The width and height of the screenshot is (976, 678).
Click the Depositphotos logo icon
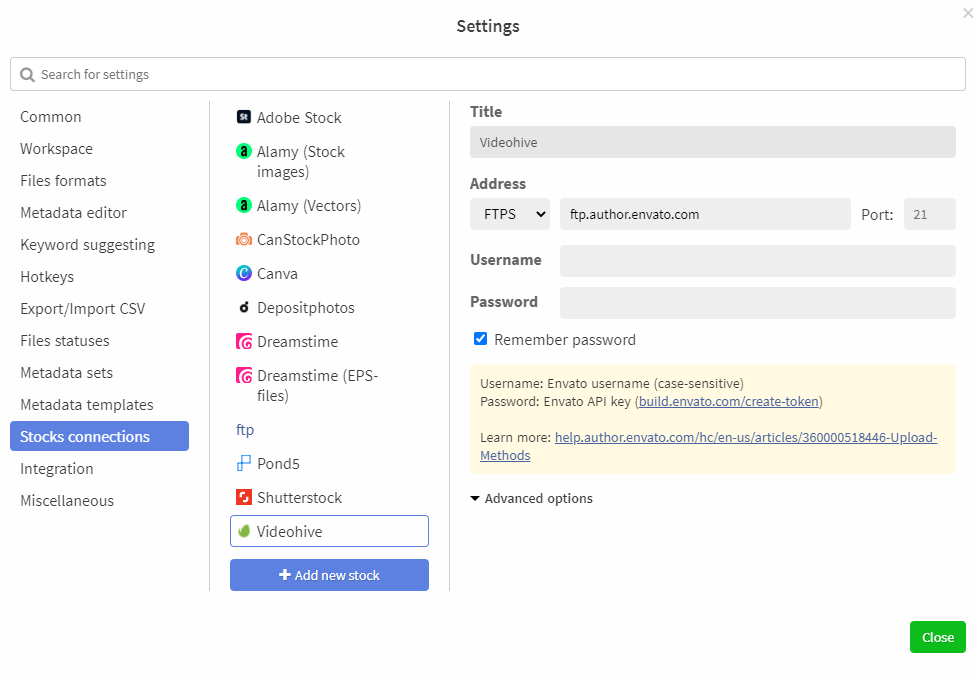(244, 308)
